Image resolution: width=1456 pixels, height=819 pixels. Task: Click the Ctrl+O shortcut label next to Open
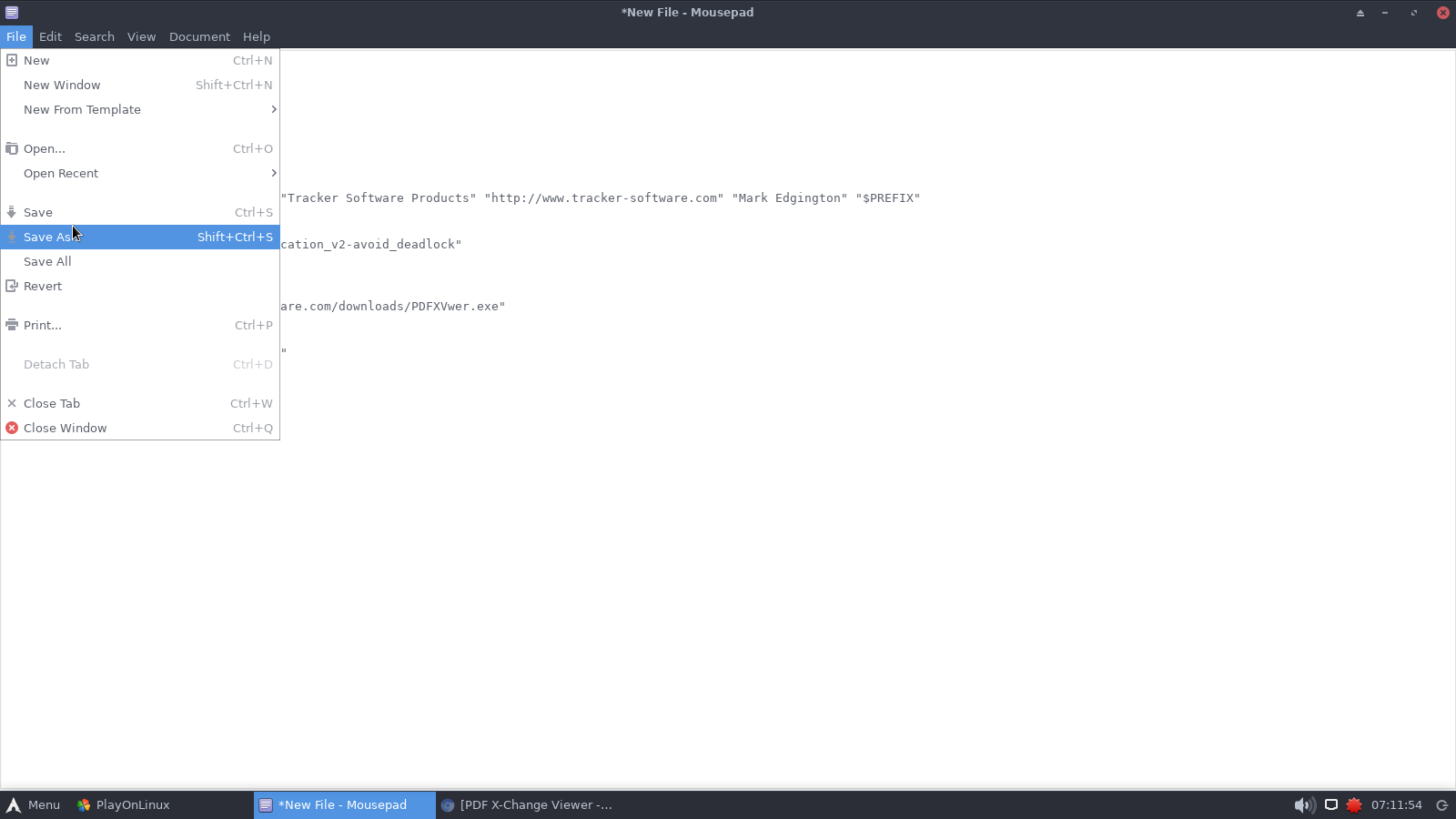click(x=253, y=148)
